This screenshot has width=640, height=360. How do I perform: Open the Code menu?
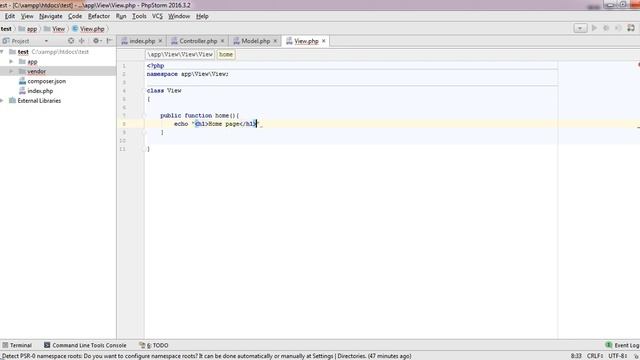coord(75,16)
